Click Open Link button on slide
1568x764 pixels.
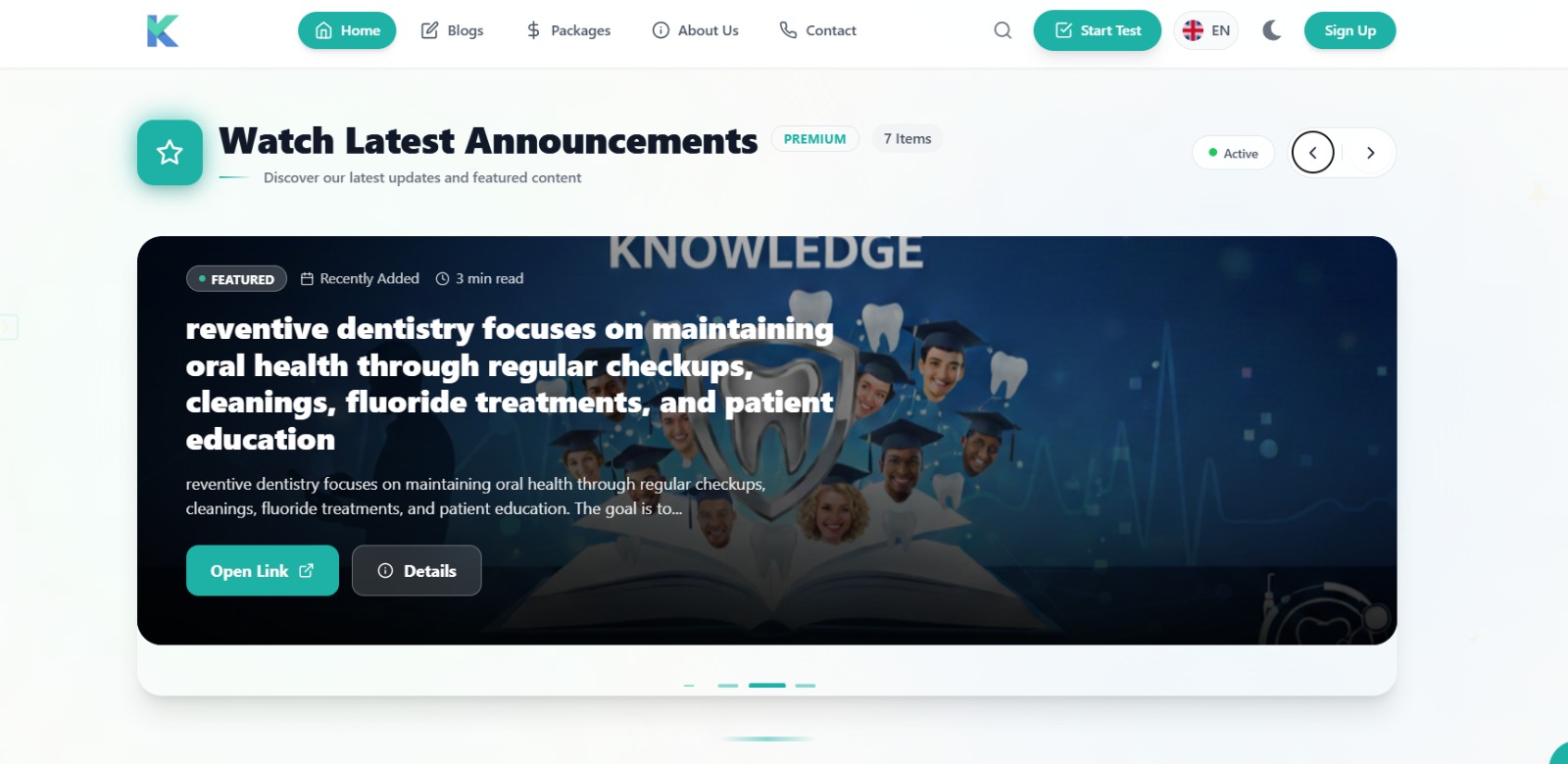[263, 571]
